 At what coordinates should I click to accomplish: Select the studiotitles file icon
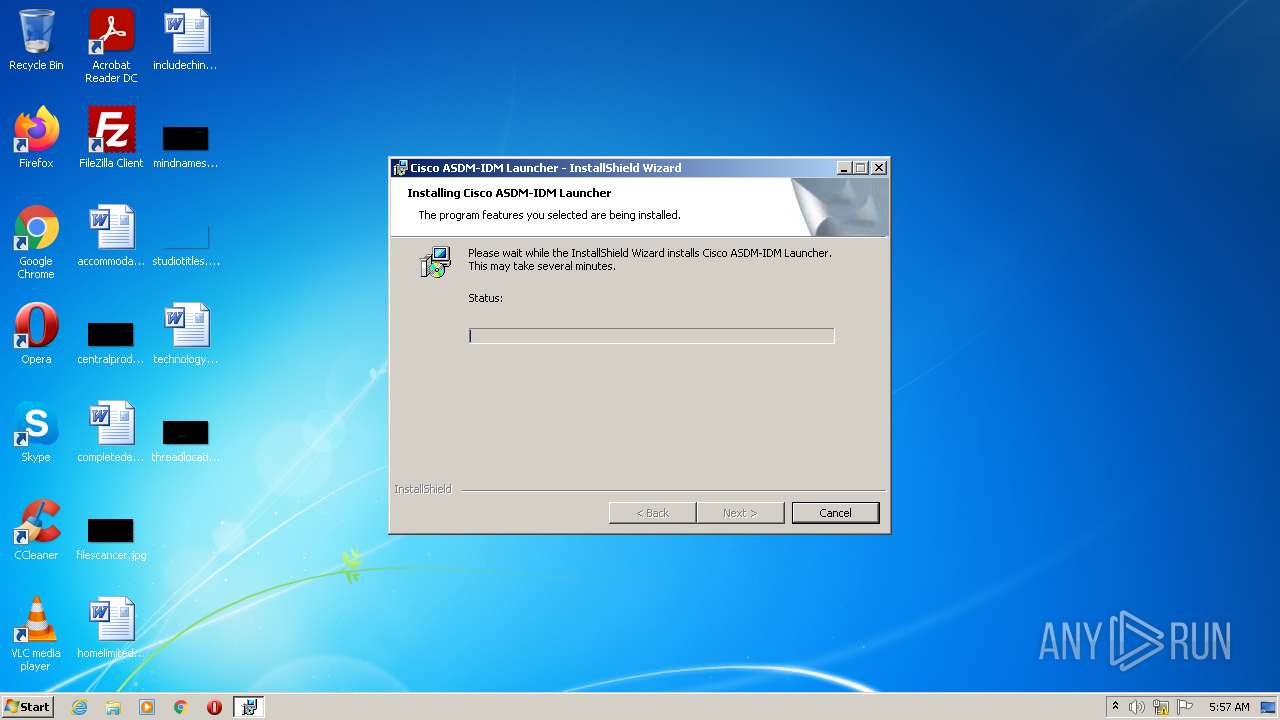pos(186,245)
